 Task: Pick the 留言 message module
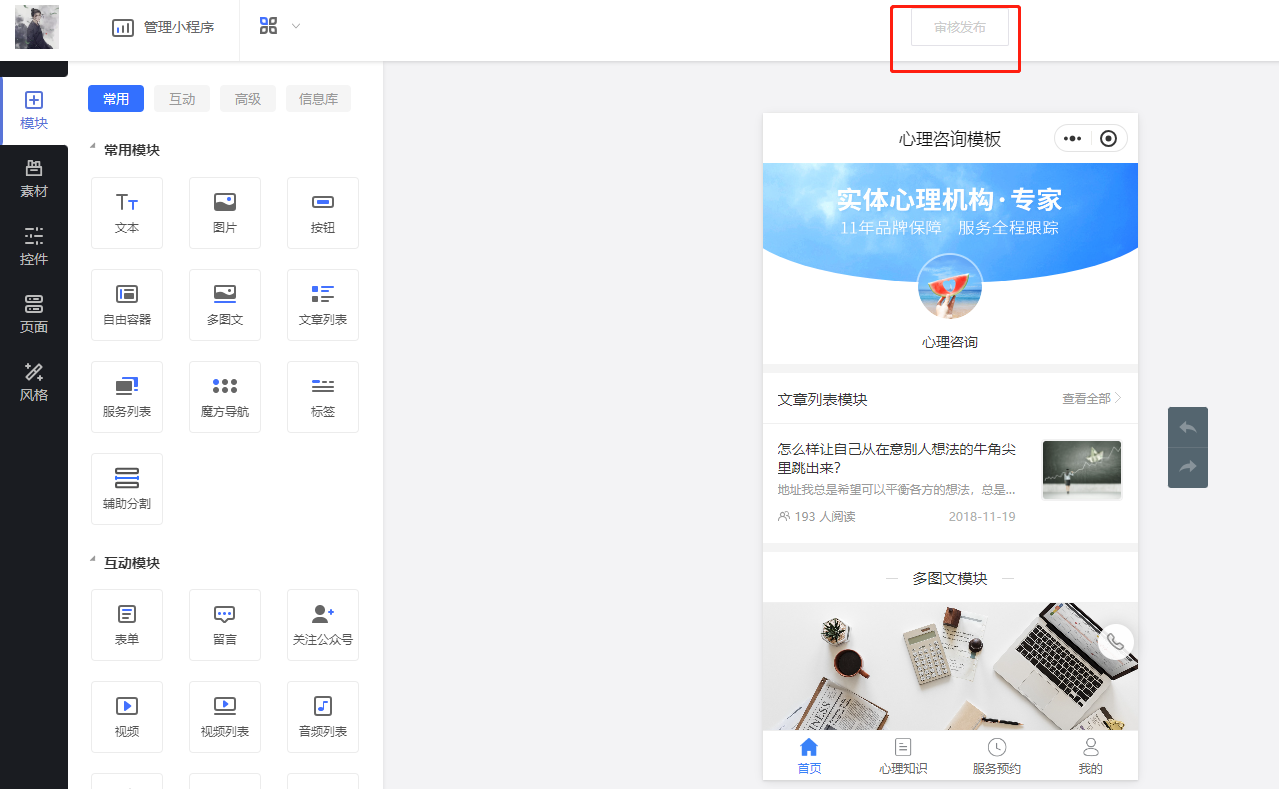click(225, 625)
